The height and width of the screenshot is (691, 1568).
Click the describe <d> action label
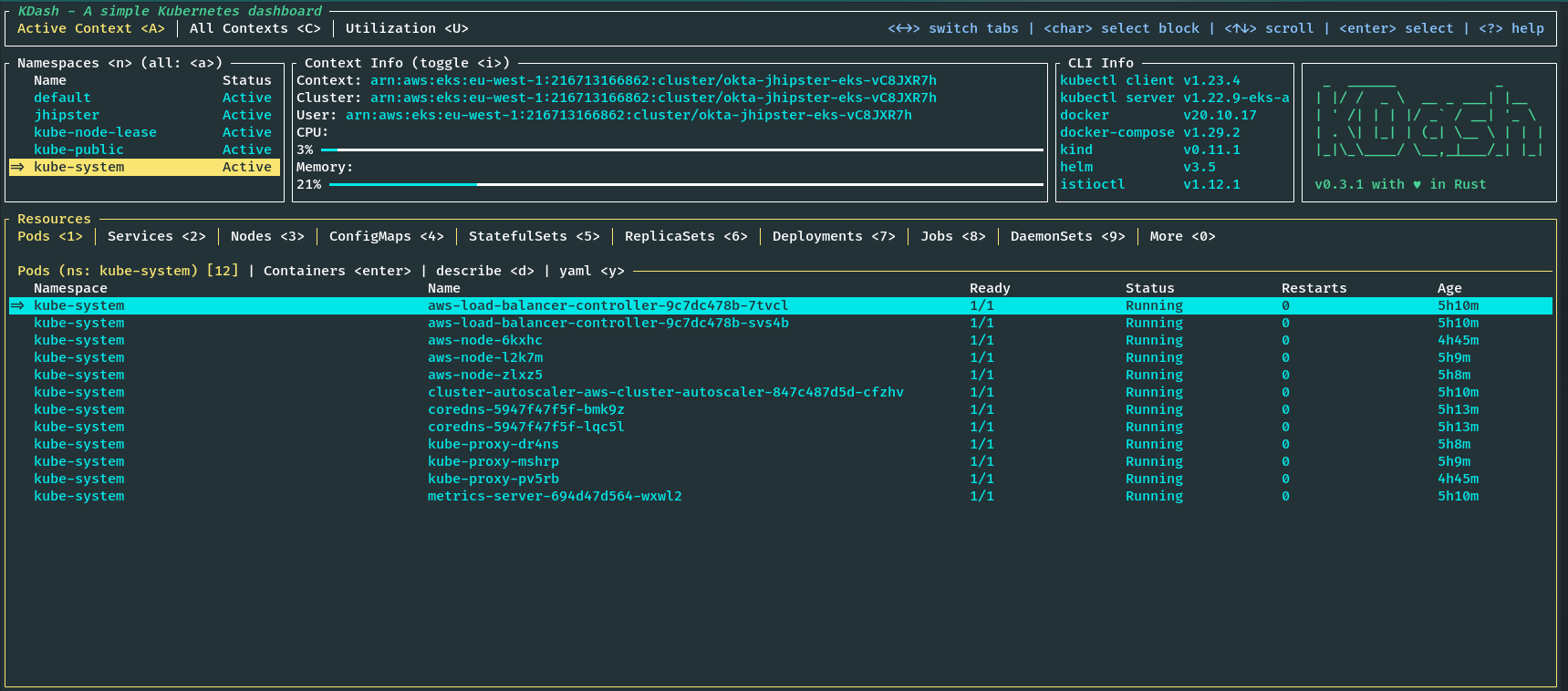point(484,271)
